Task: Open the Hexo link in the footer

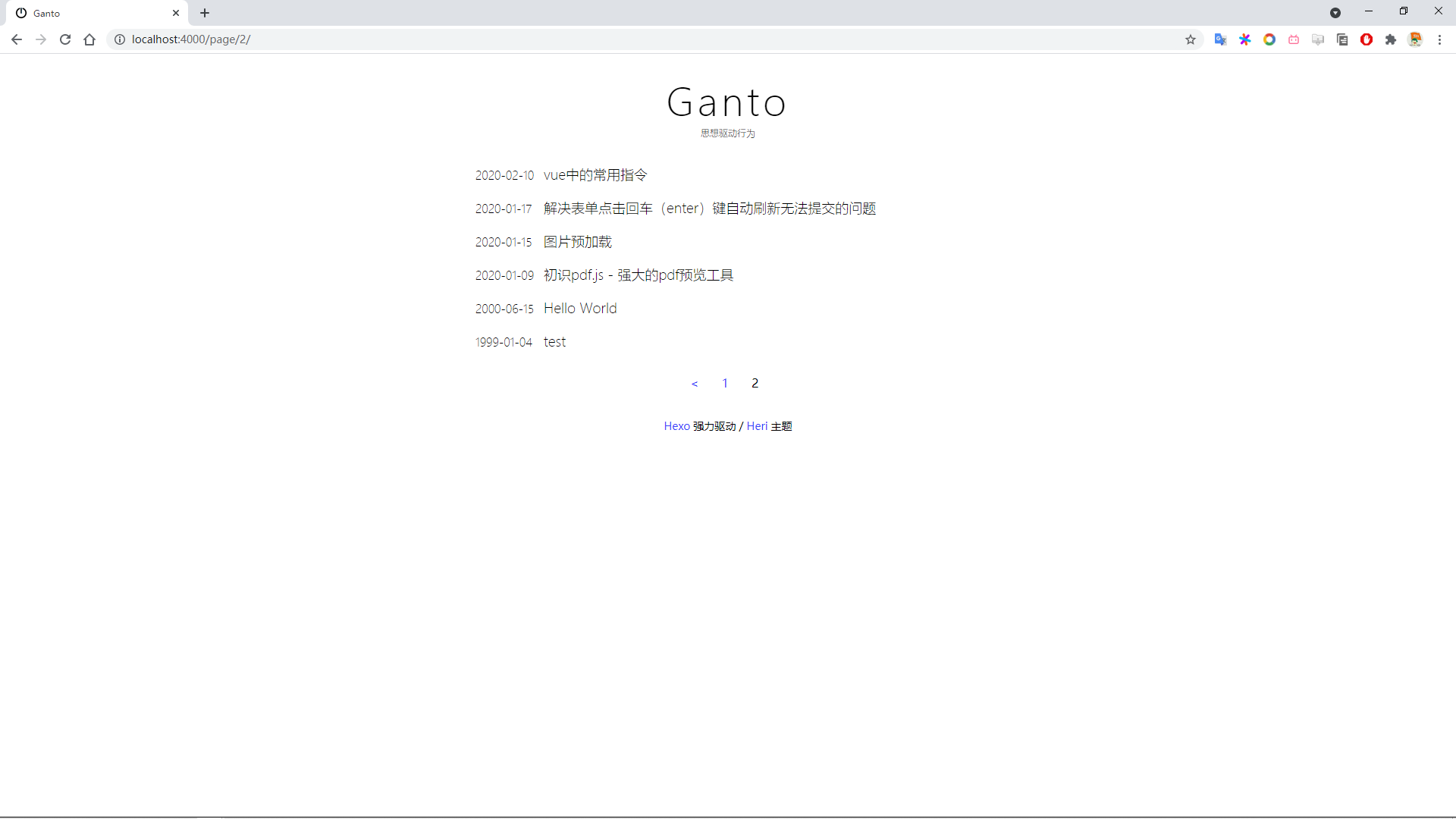Action: pos(676,425)
